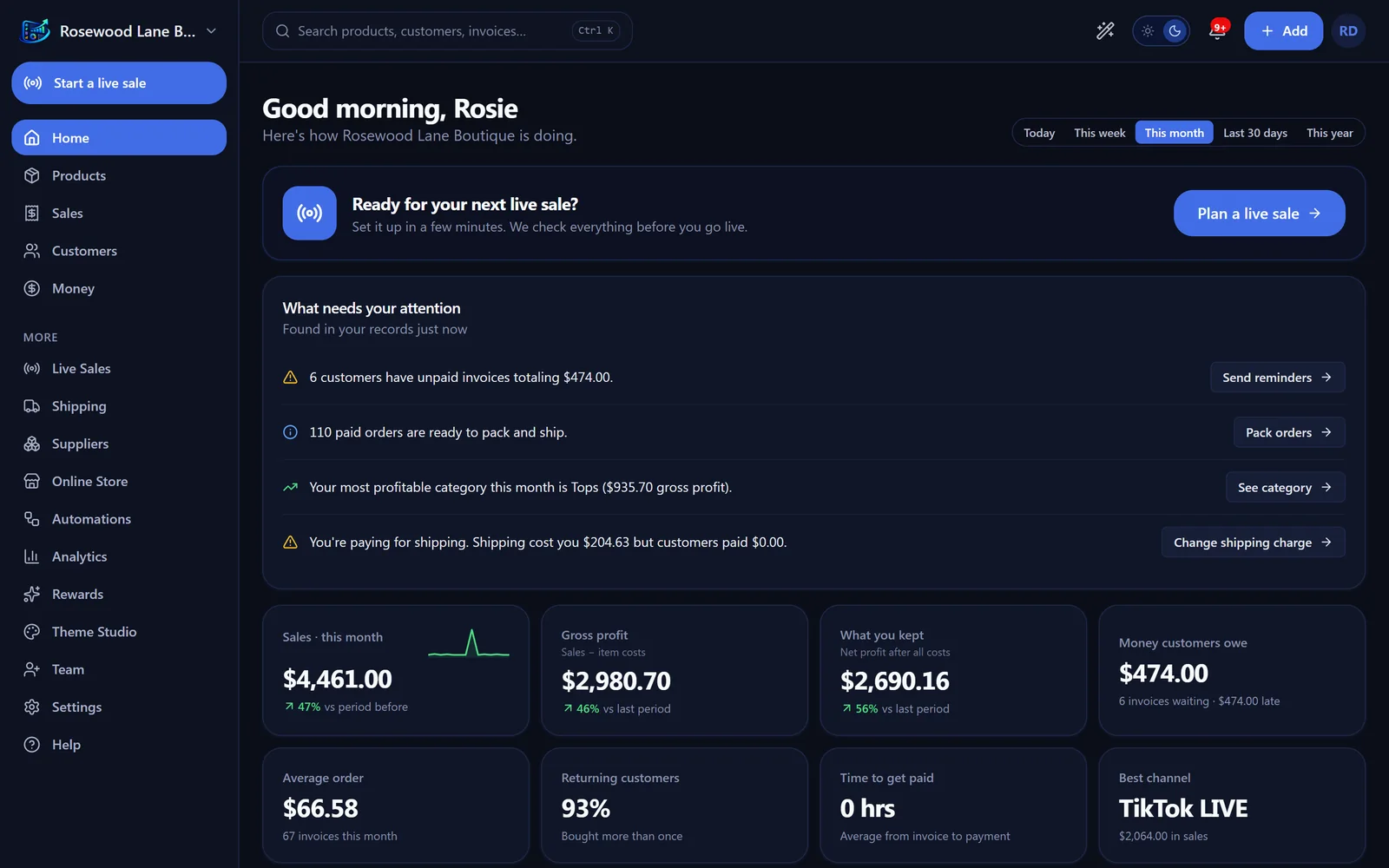This screenshot has width=1389, height=868.
Task: Open Sales in the sidebar
Action: click(x=119, y=214)
